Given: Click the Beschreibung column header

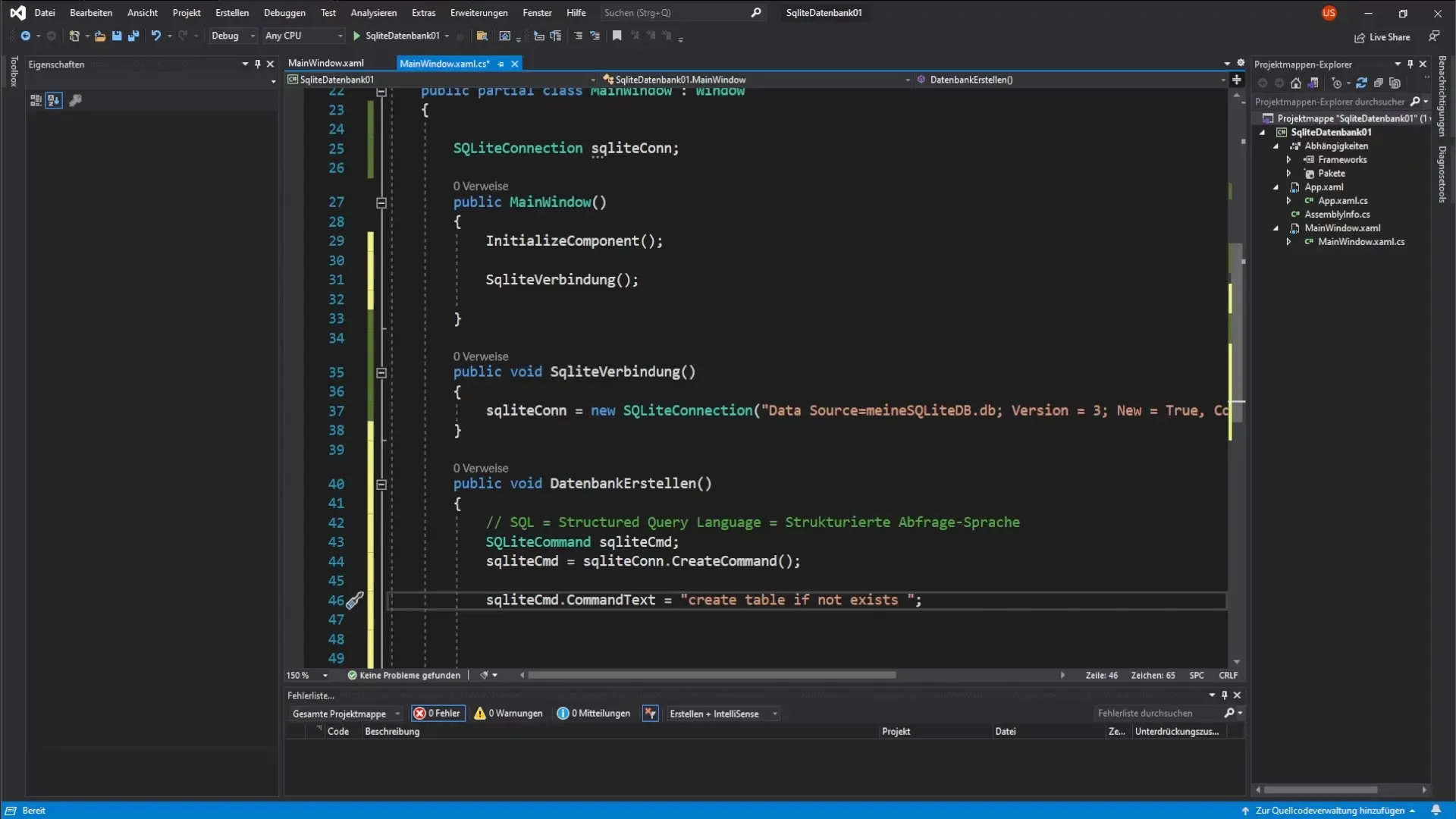Looking at the screenshot, I should (392, 732).
